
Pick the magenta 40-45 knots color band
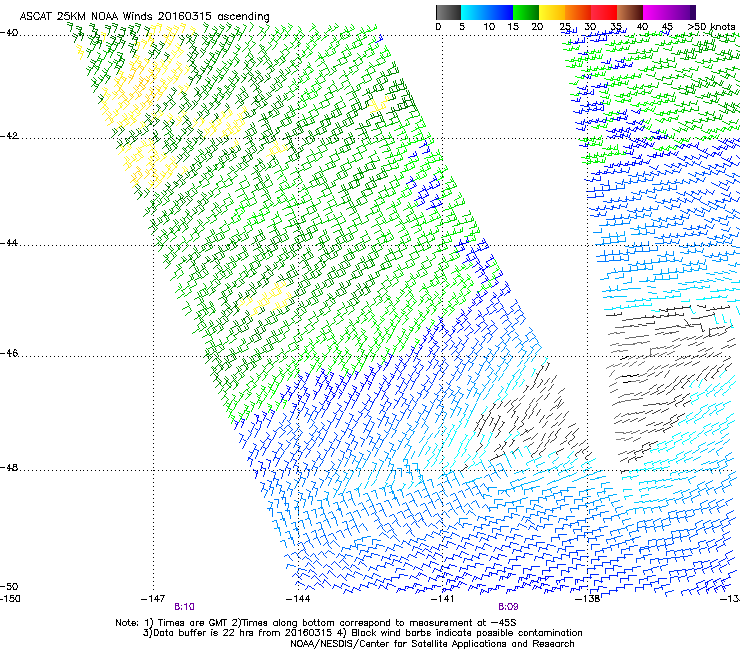click(656, 12)
